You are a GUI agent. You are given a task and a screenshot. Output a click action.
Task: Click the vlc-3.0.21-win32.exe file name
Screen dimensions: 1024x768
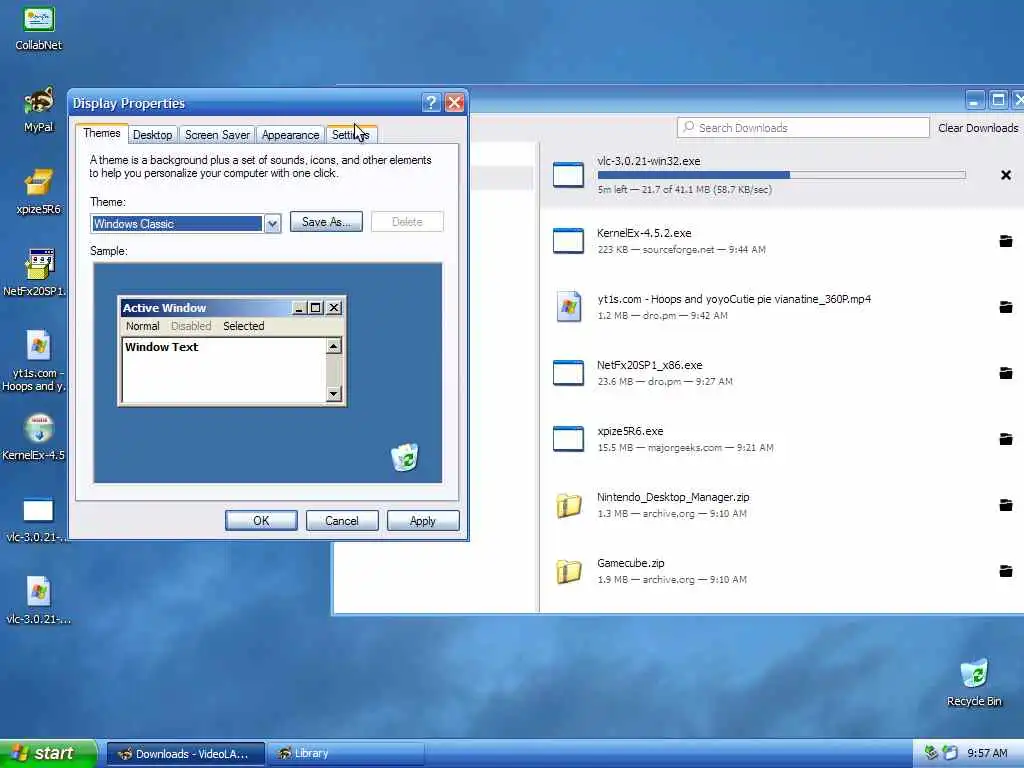click(648, 161)
